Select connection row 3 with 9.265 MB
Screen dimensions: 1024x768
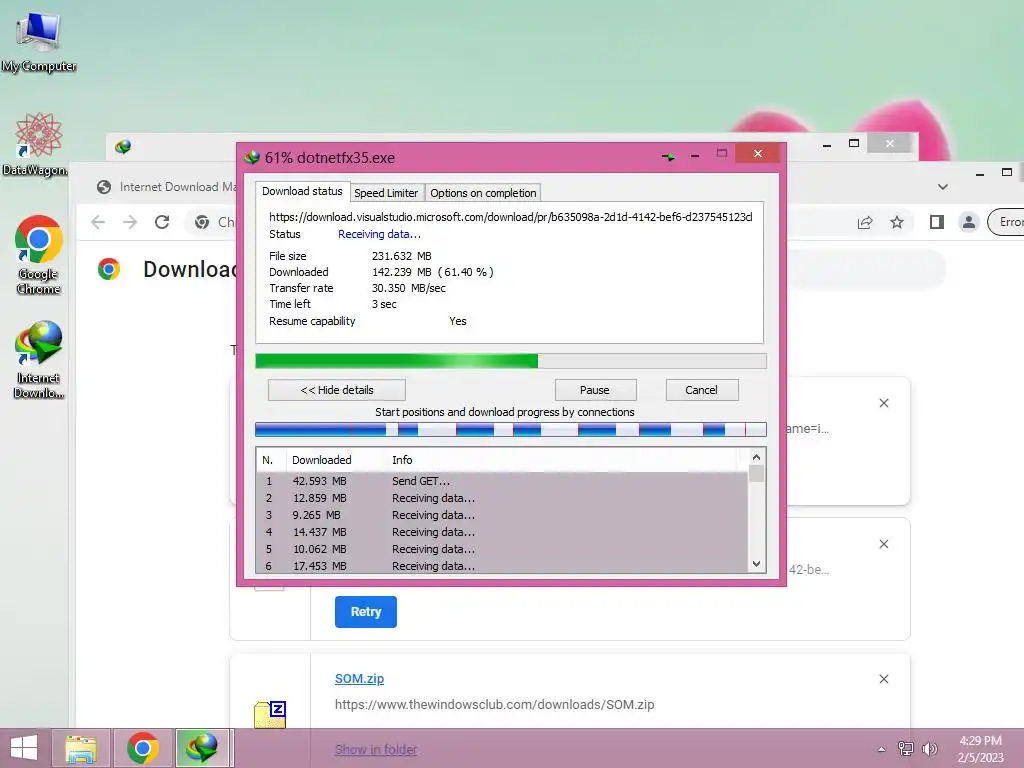coord(502,515)
